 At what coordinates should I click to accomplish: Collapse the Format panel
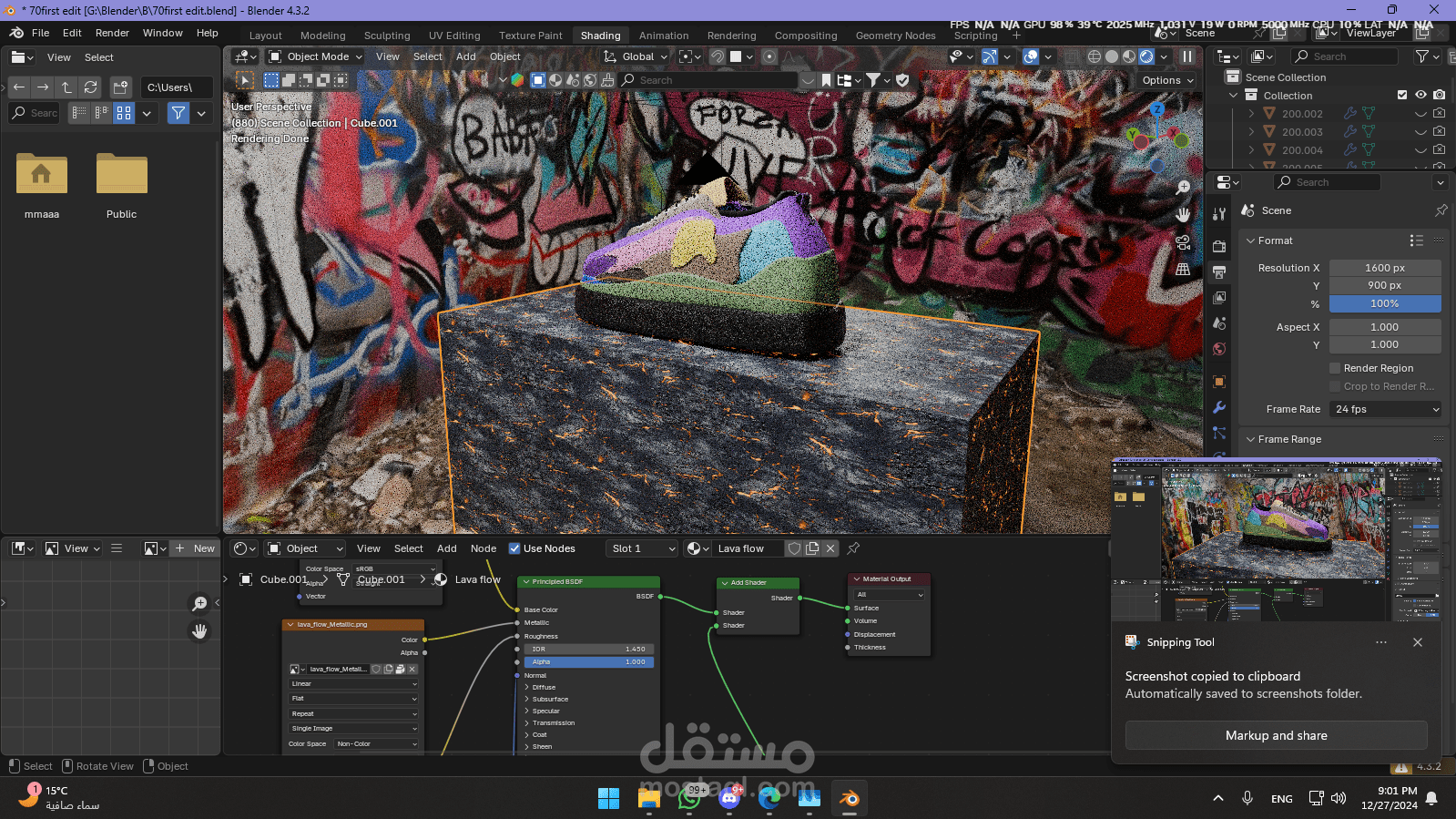(1250, 241)
